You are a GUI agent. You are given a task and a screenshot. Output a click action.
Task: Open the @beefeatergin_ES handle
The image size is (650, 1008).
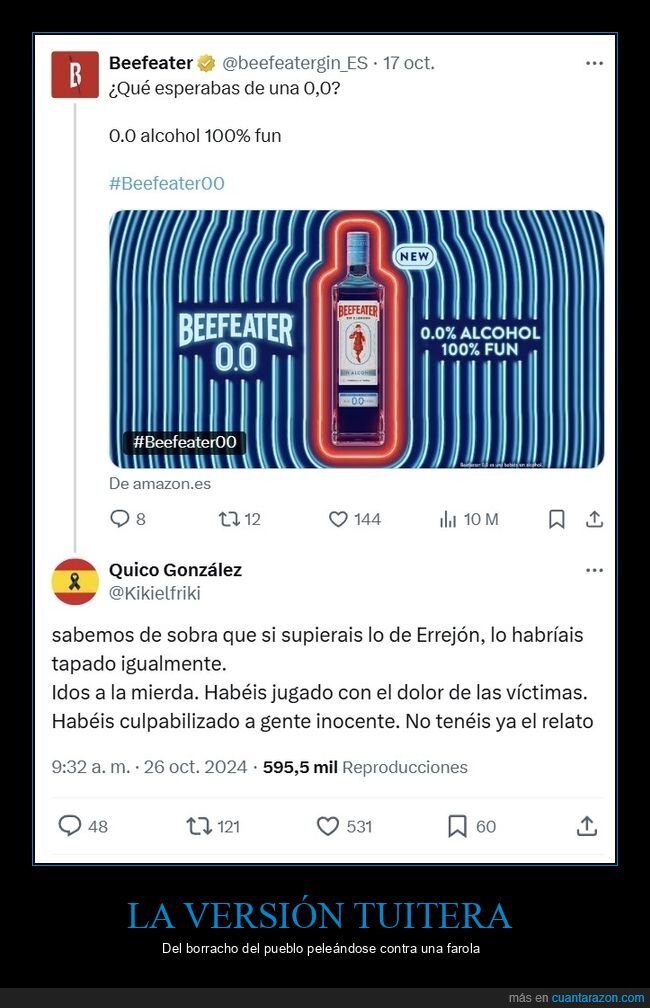pos(294,63)
